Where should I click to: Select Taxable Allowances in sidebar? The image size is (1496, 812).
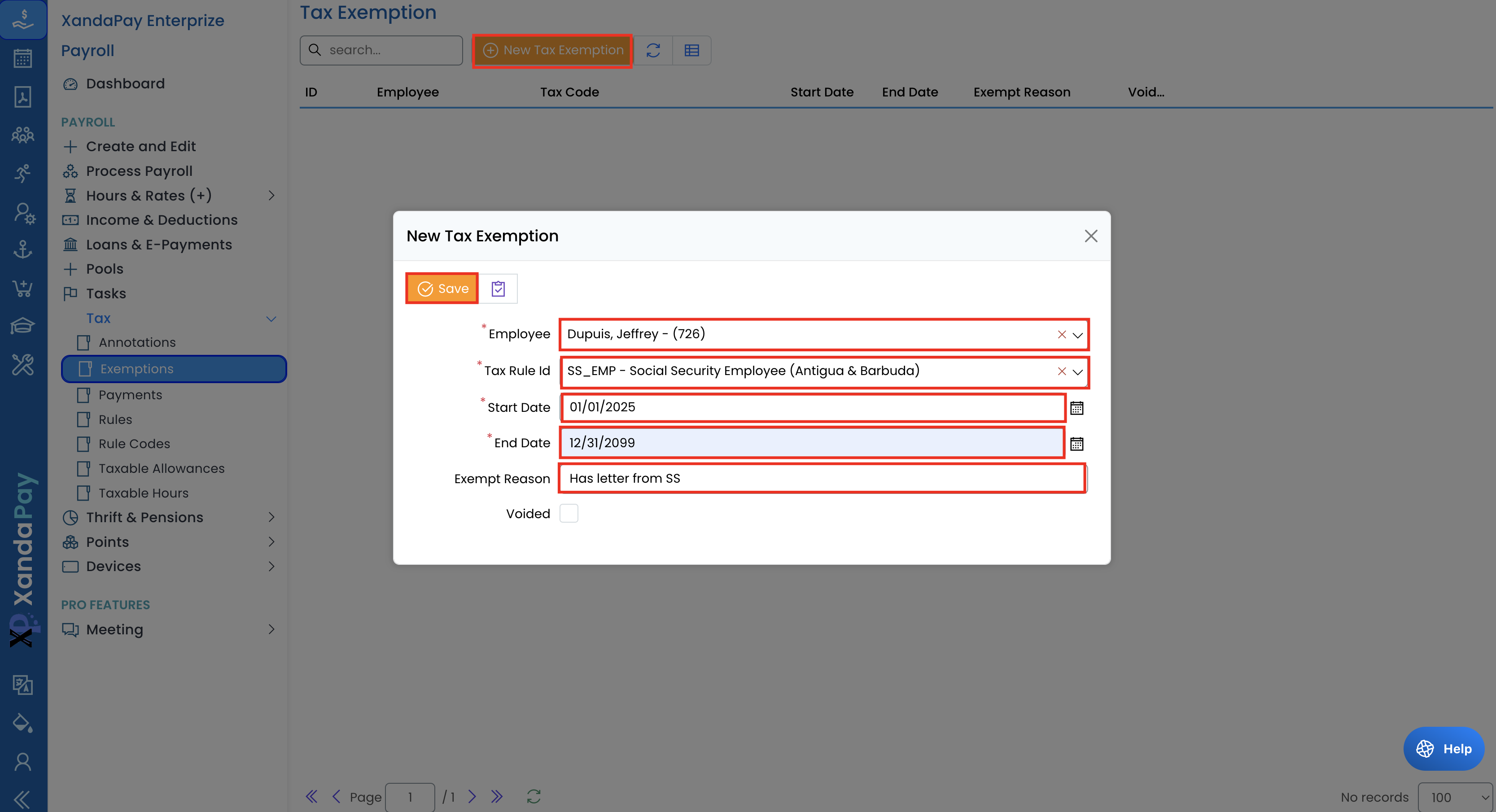[162, 468]
